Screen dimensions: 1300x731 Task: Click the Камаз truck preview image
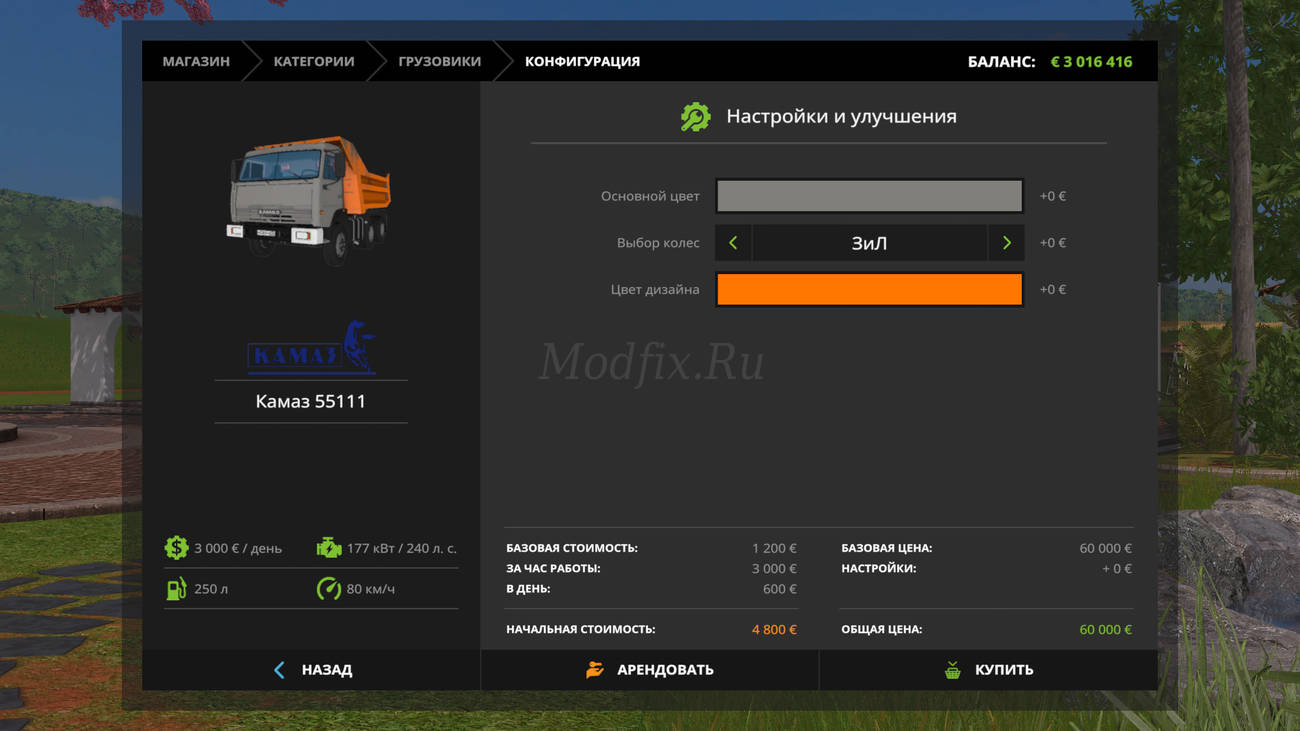[310, 199]
